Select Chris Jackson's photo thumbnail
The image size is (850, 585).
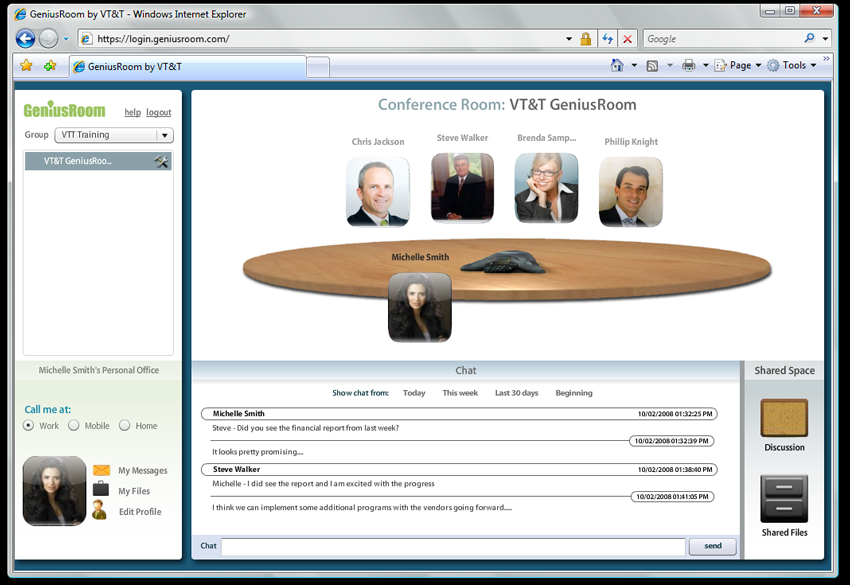pyautogui.click(x=377, y=191)
